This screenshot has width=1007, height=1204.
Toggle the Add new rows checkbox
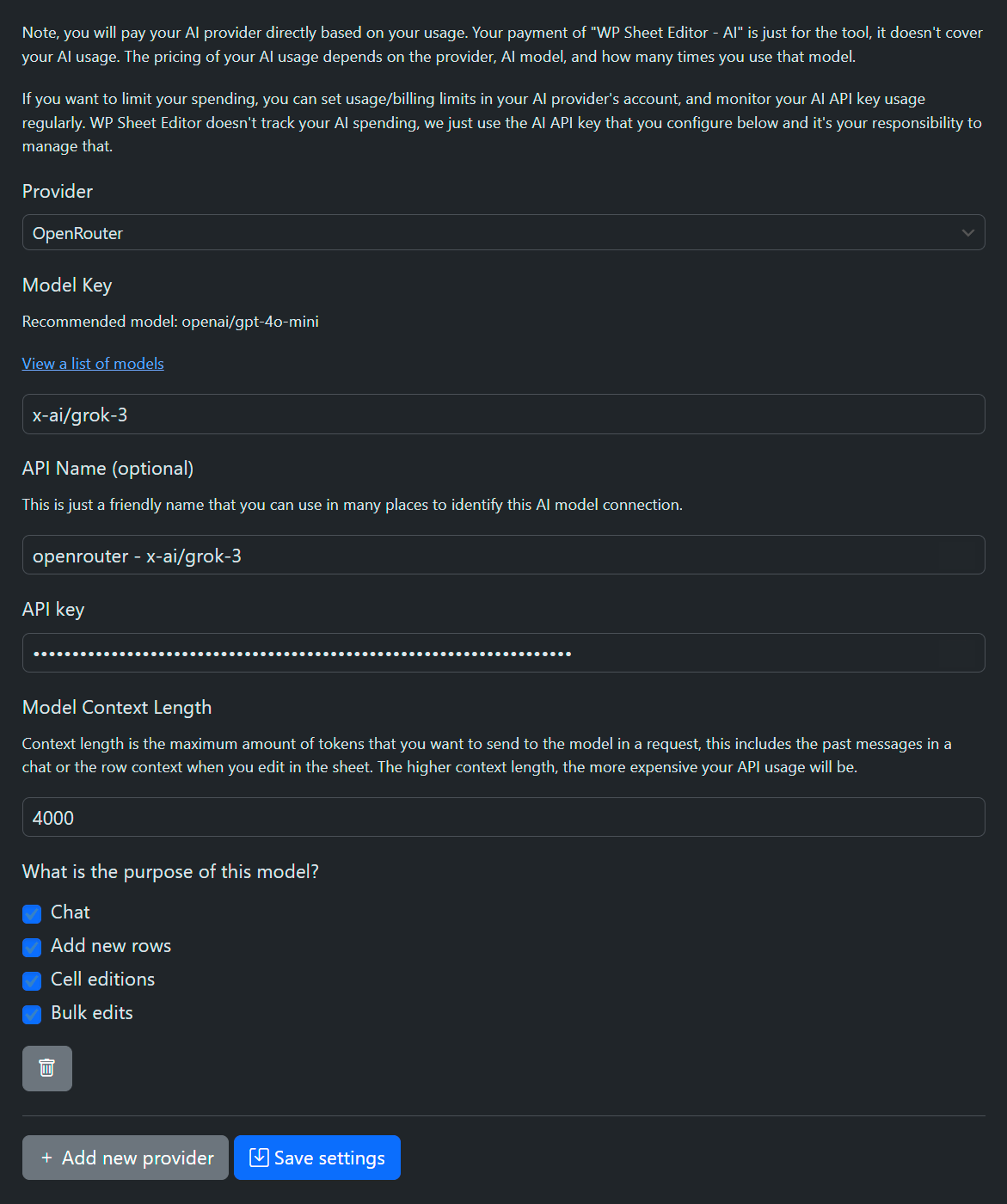click(x=32, y=947)
